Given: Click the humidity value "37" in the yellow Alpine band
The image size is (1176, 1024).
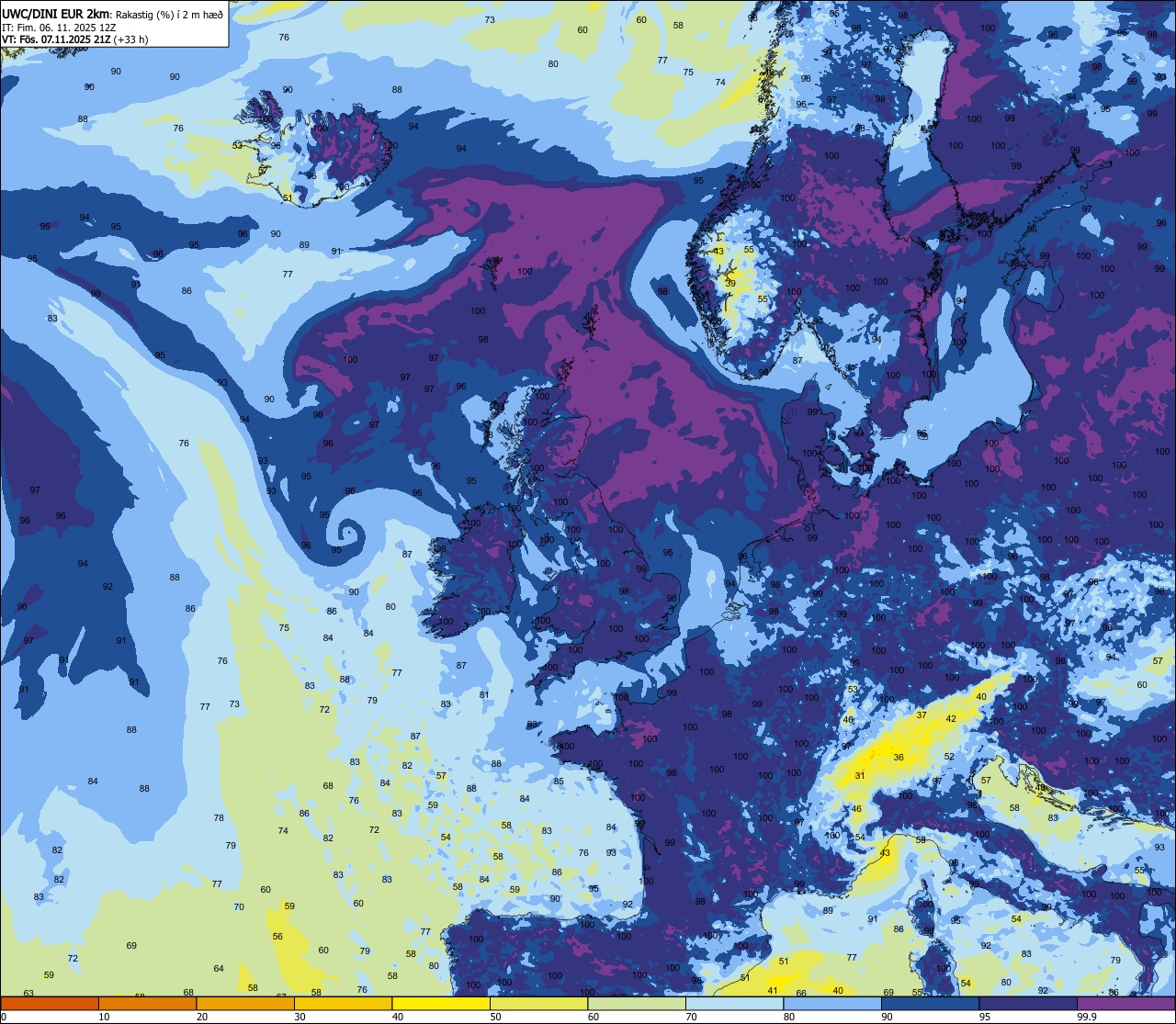Looking at the screenshot, I should point(922,715).
